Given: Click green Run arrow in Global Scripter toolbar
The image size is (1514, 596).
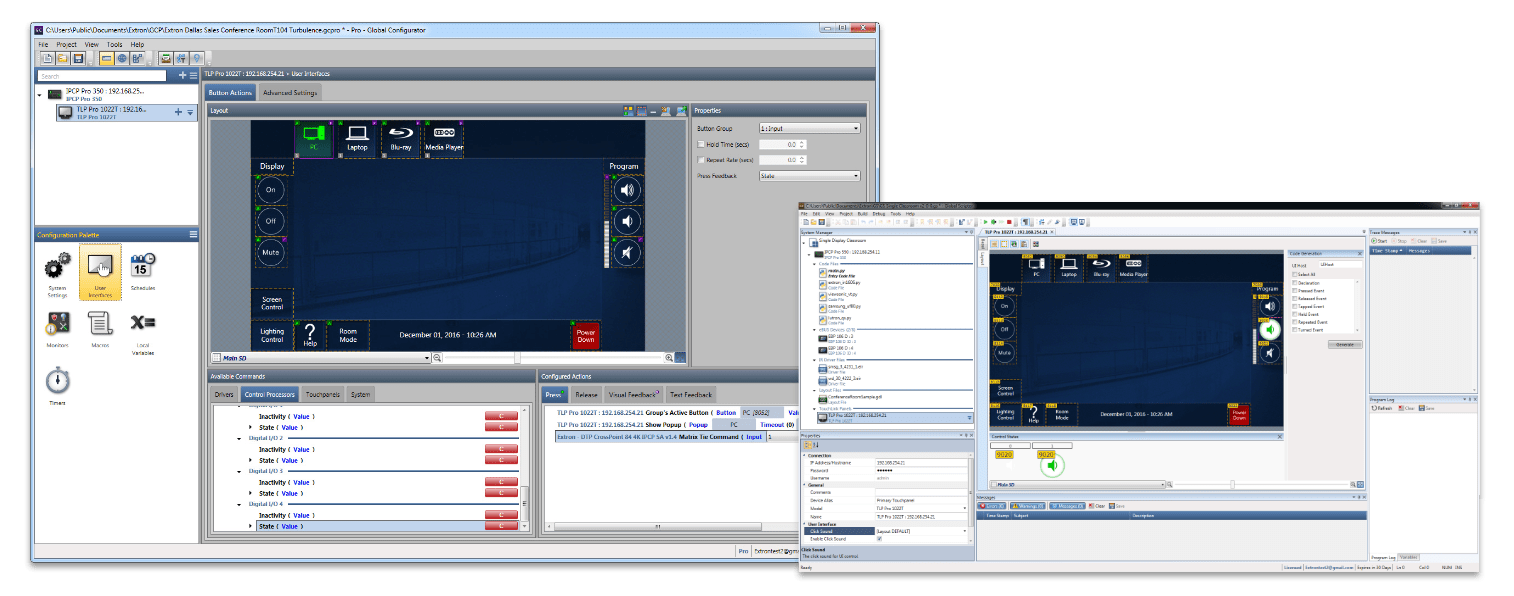Looking at the screenshot, I should (984, 222).
